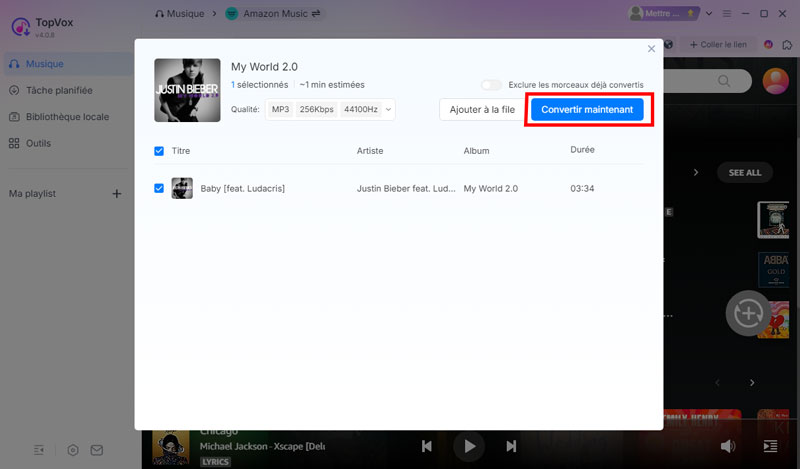Expand the account dropdown chevron

pyautogui.click(x=709, y=14)
